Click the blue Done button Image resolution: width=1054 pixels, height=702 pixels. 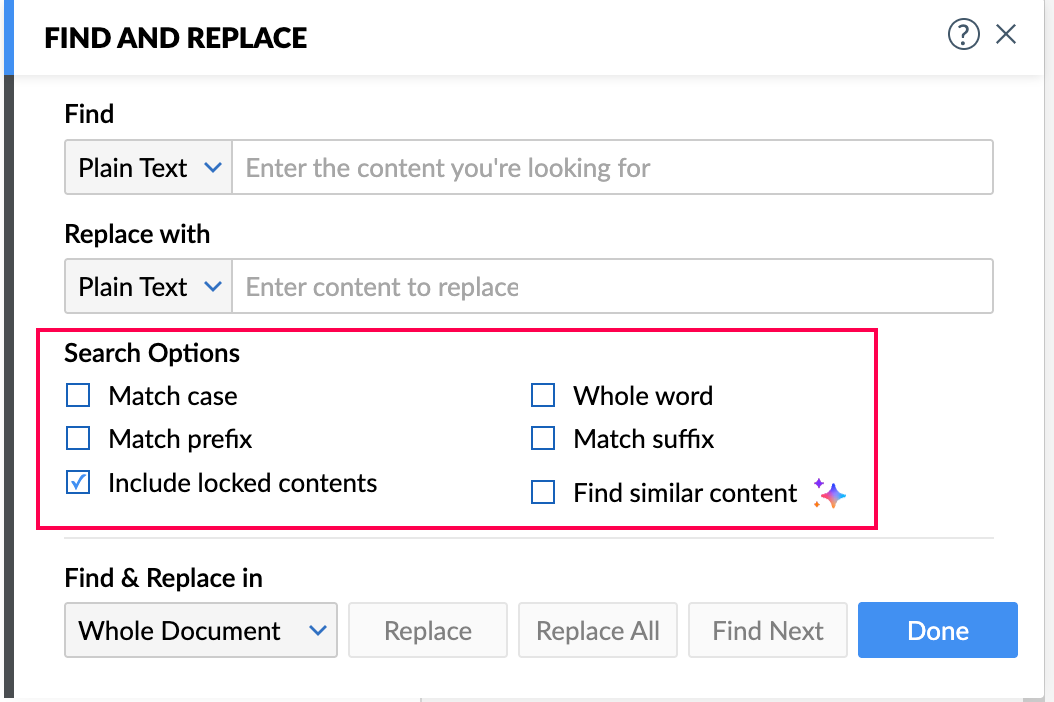pos(937,631)
